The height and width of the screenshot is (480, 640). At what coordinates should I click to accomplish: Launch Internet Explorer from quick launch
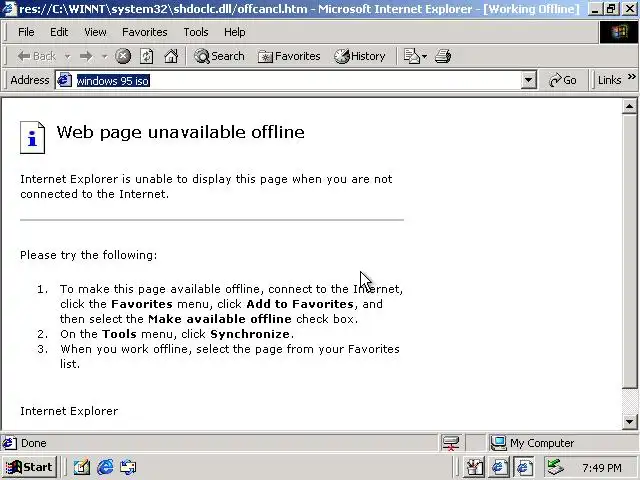pos(105,467)
